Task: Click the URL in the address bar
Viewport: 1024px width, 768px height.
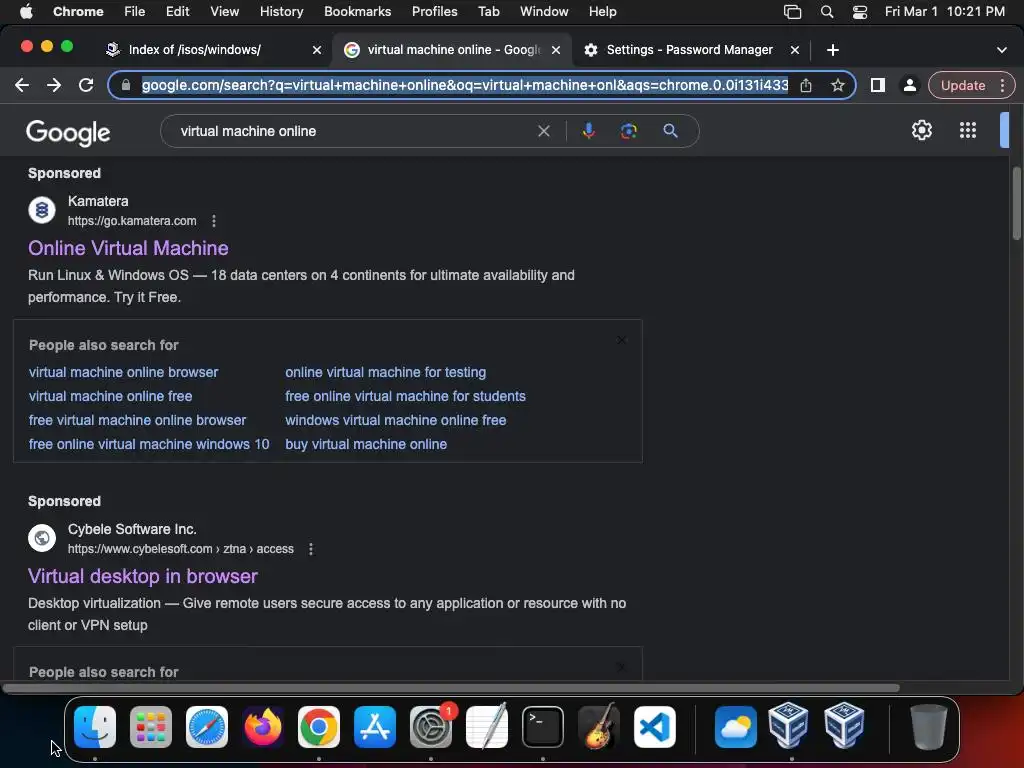Action: [465, 86]
